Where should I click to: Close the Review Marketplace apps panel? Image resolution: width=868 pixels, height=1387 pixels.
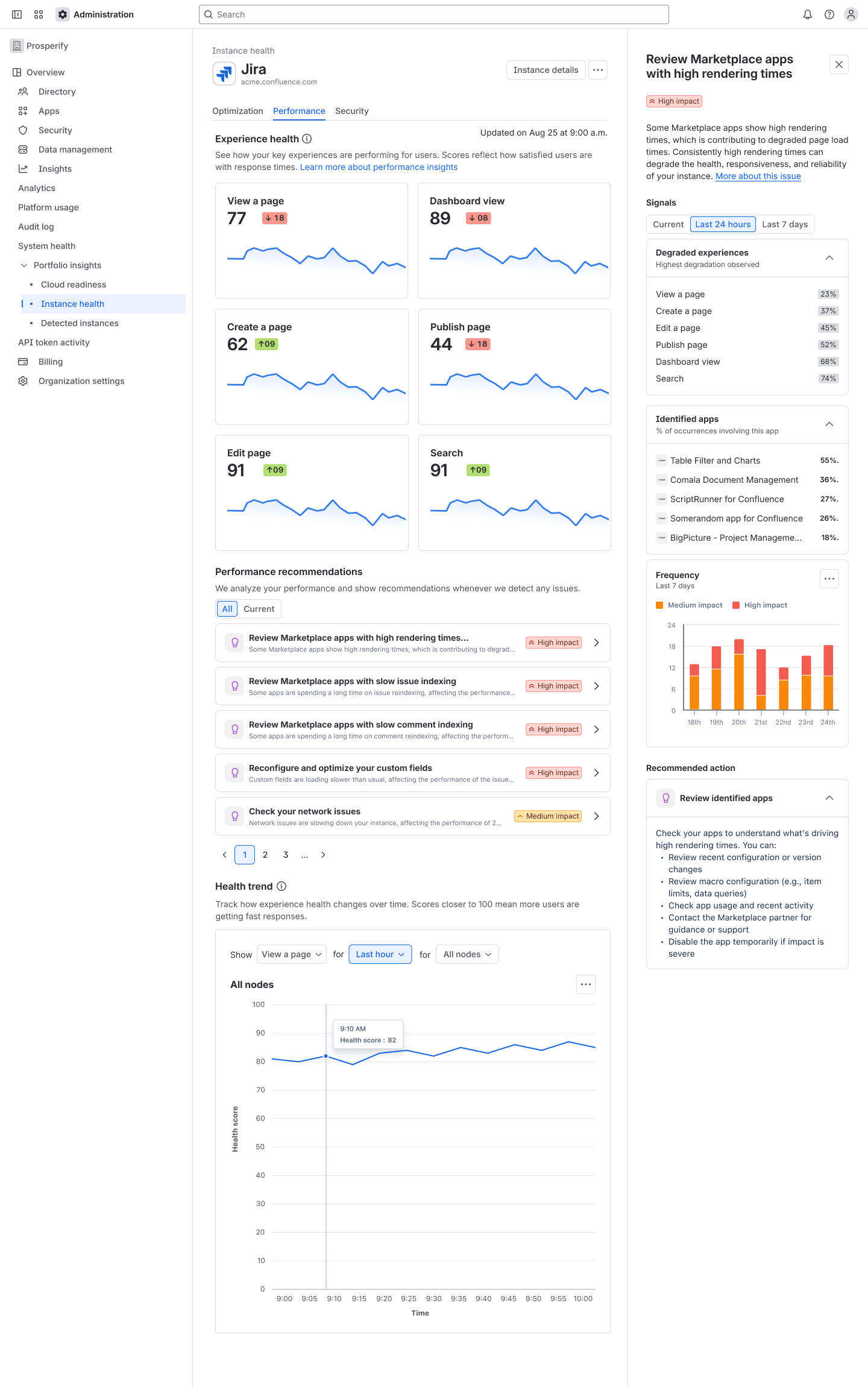(x=839, y=64)
